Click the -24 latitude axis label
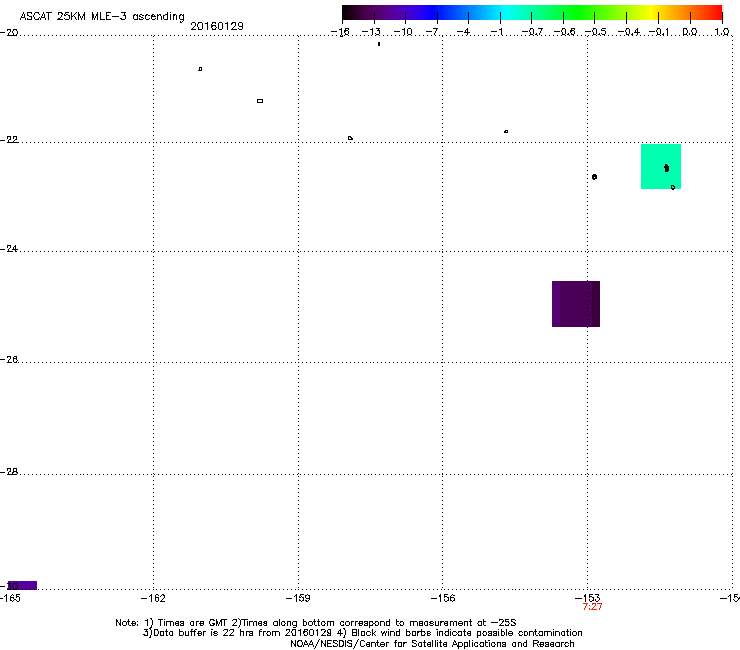This screenshot has height=650, width=740. [9, 249]
